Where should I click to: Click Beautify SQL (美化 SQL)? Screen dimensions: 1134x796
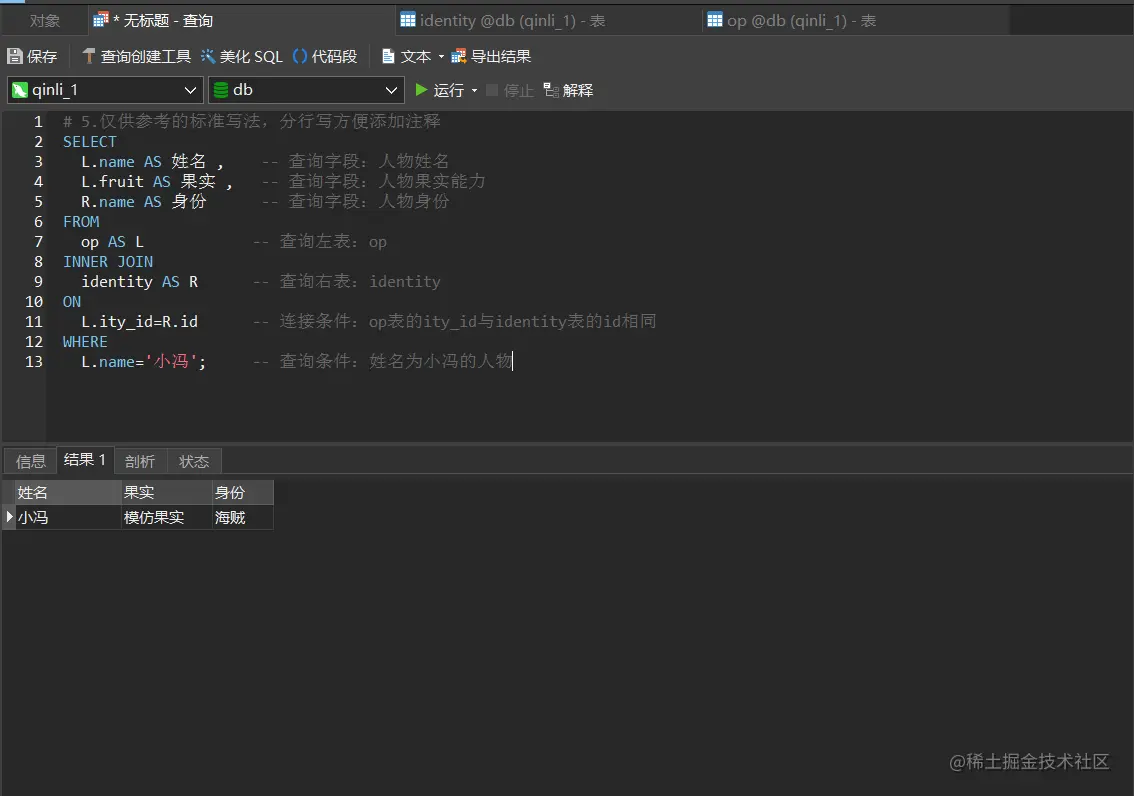point(242,56)
